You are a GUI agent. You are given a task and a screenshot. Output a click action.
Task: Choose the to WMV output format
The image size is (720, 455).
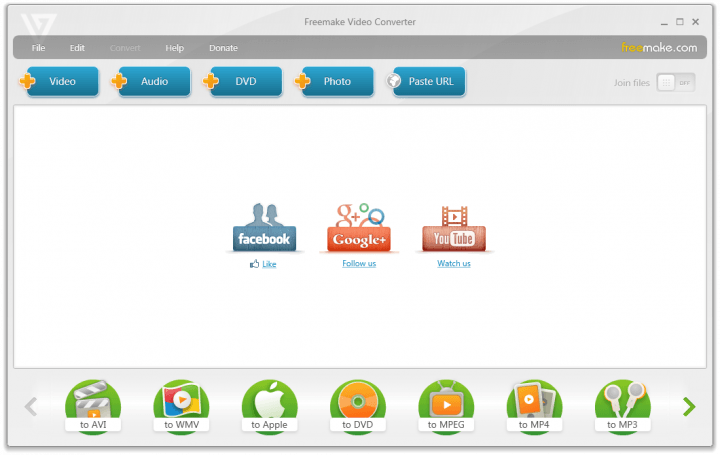181,406
